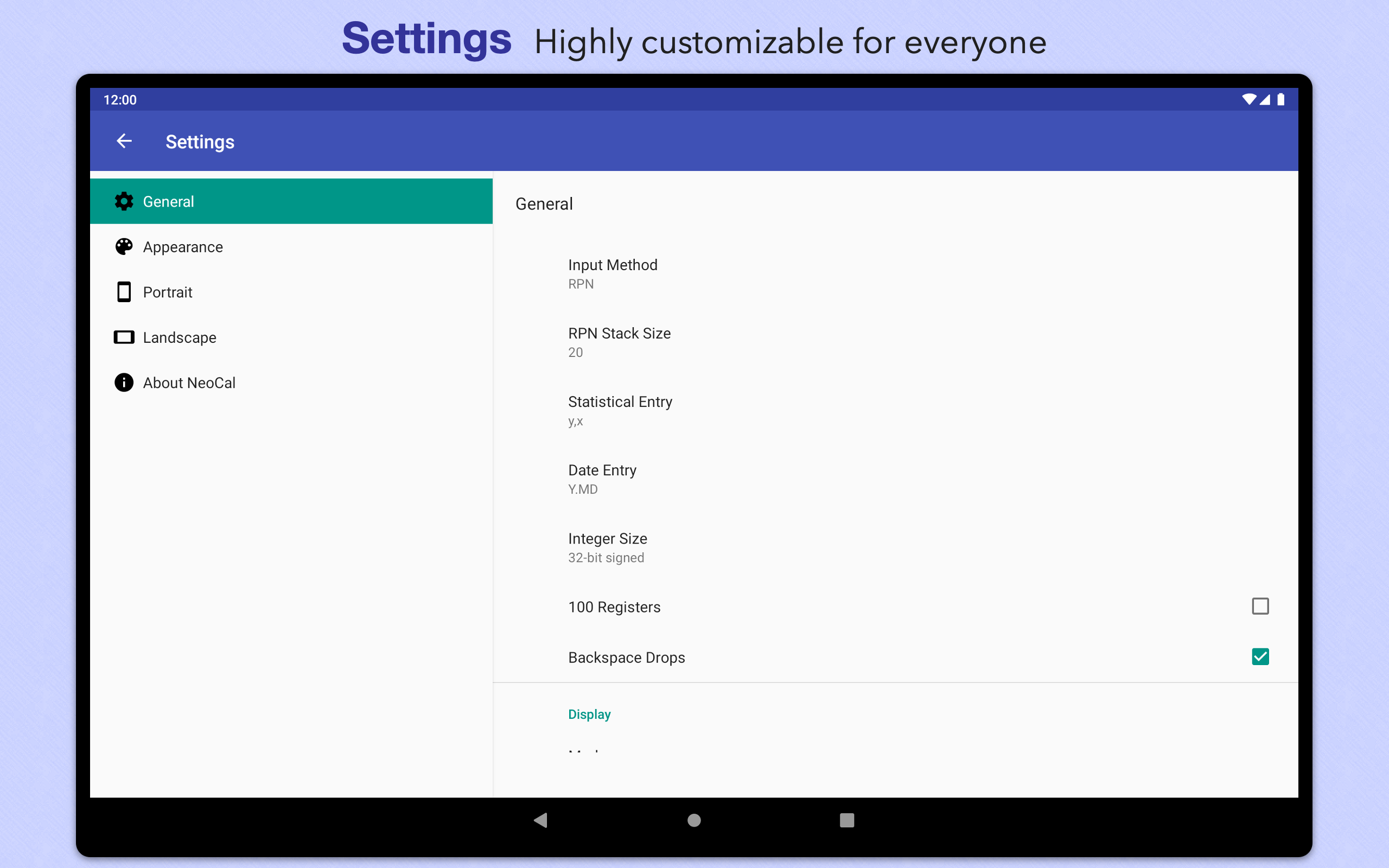Click the Portrait phone icon
The image size is (1389, 868).
pos(124,292)
